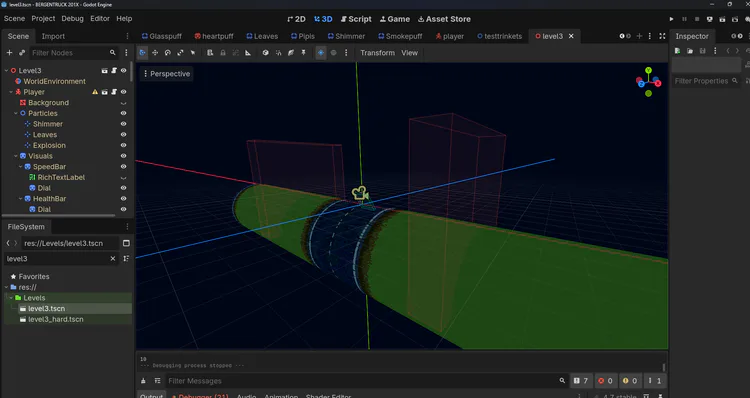Activate the Scale mode tool
Viewport: 750px width, 398px height.
180,53
